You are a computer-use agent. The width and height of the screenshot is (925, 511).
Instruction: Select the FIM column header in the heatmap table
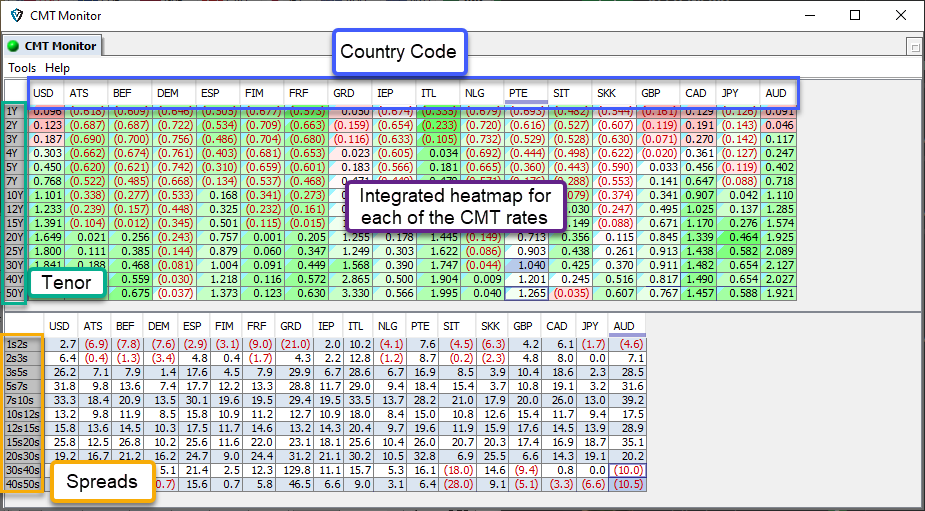[x=261, y=93]
